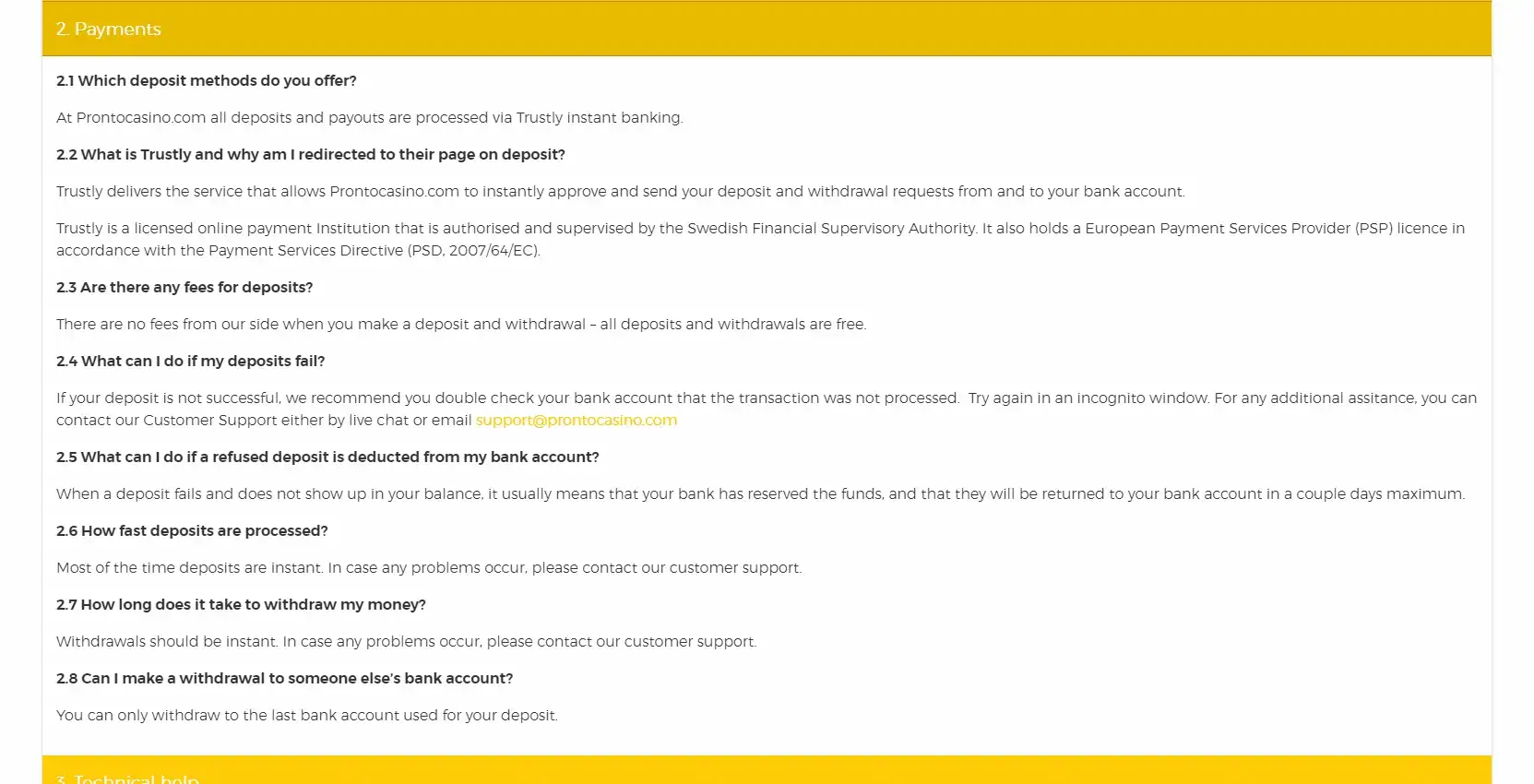The image size is (1534, 784).
Task: Click the answer about bank reserved funds
Action: (760, 494)
